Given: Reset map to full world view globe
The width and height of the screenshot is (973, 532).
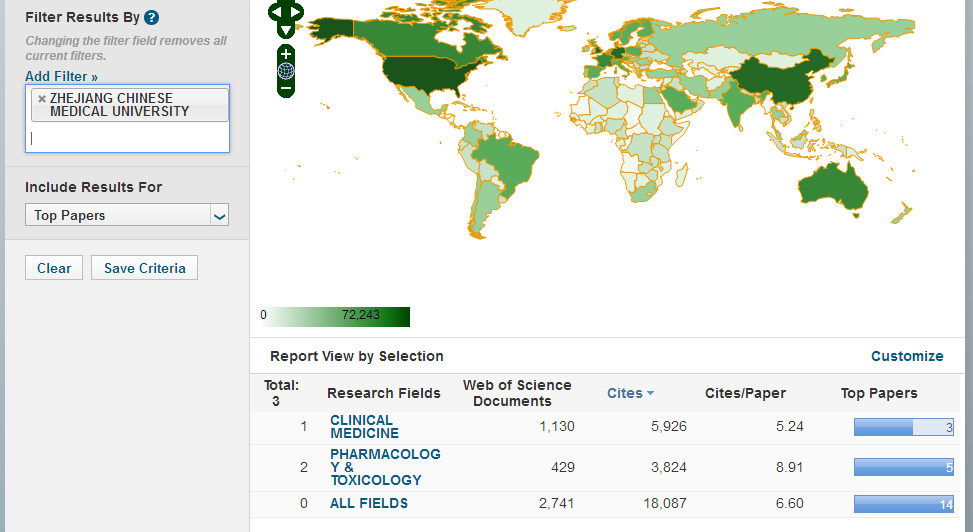Looking at the screenshot, I should point(286,71).
